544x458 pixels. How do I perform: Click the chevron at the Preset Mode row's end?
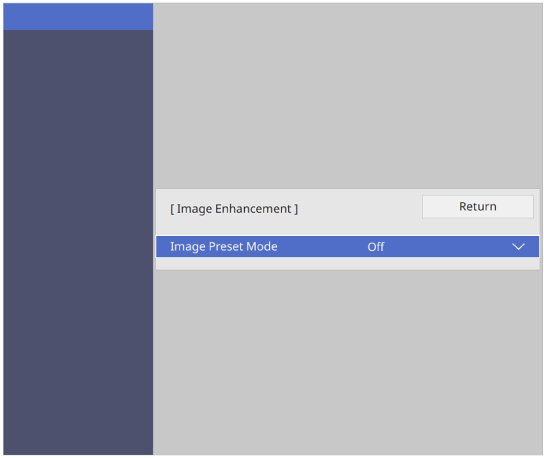[x=518, y=247]
